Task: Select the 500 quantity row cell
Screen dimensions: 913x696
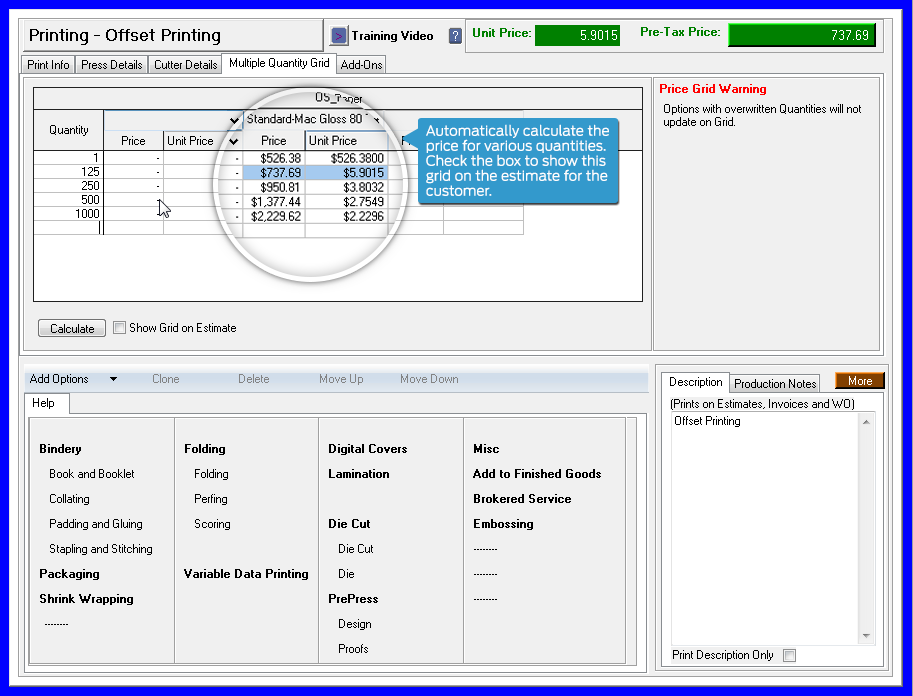Action: coord(69,201)
